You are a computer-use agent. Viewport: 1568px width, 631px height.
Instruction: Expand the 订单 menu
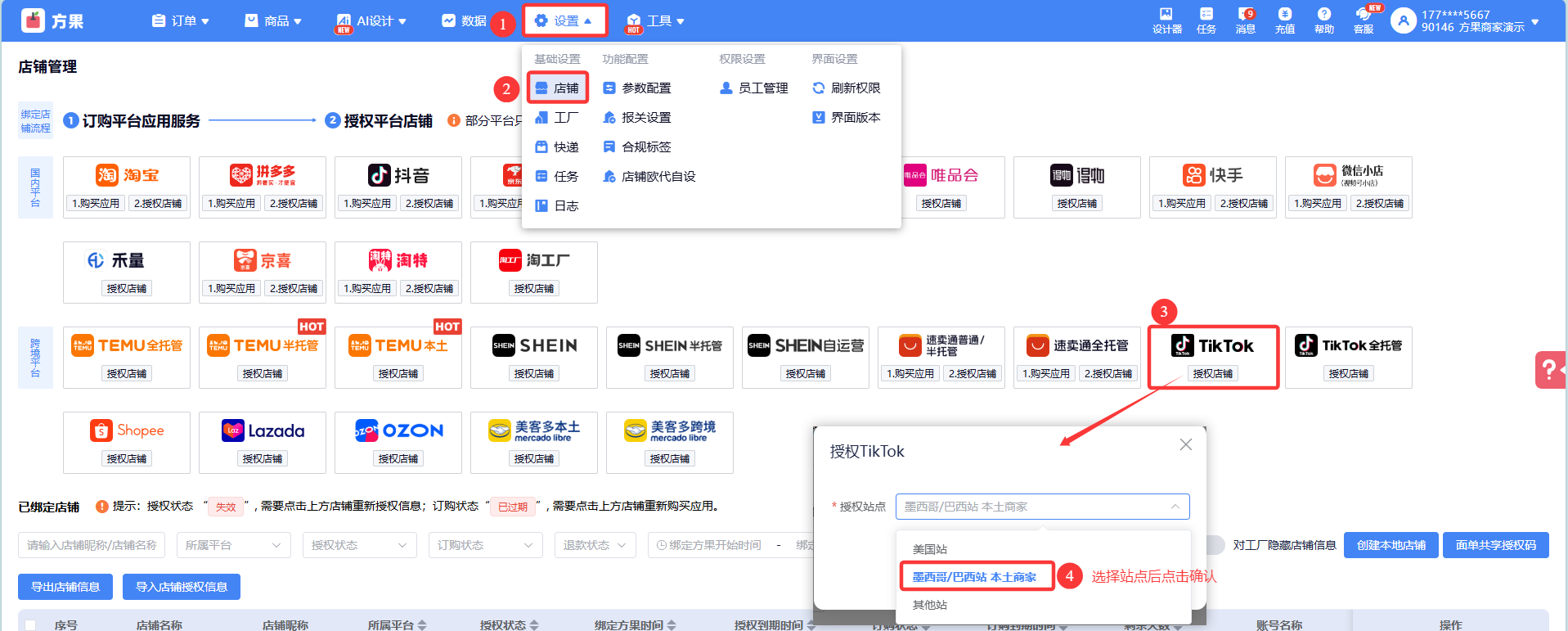181,21
